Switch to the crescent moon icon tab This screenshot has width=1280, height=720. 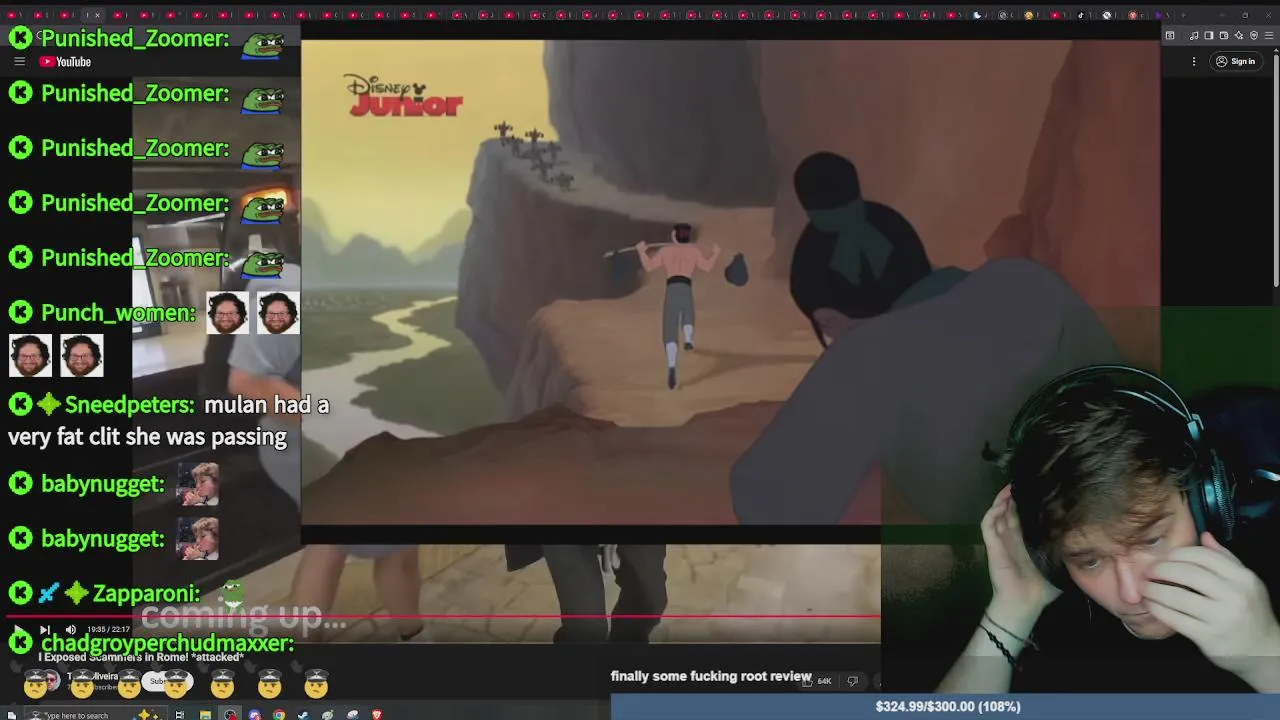pyautogui.click(x=977, y=15)
